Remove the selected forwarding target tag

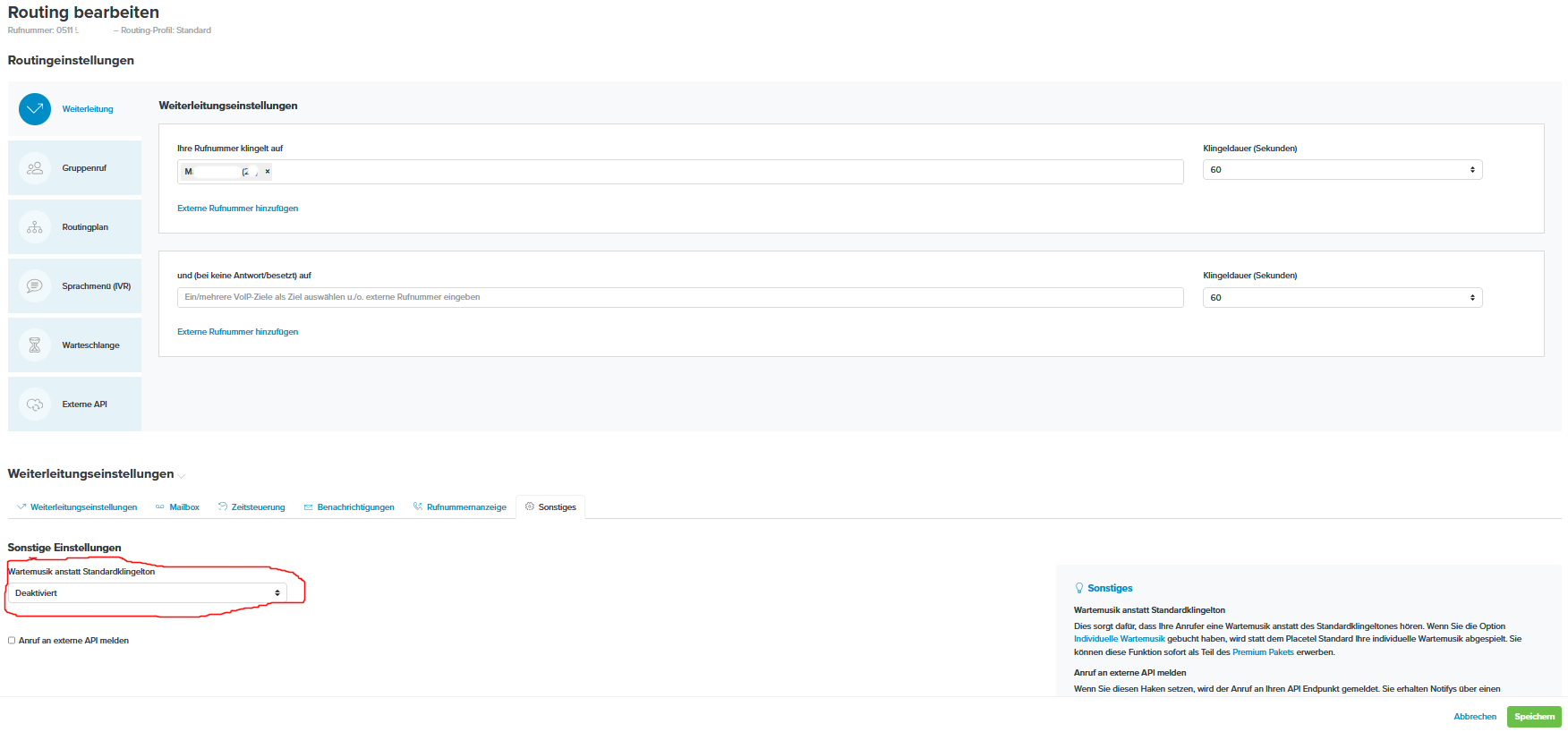tap(268, 172)
